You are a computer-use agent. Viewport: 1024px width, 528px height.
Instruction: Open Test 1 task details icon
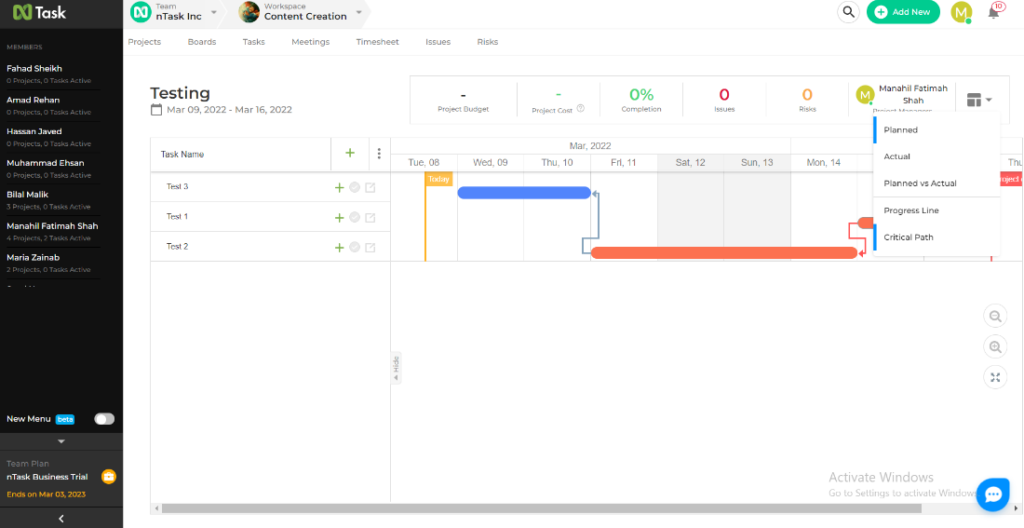(x=370, y=217)
